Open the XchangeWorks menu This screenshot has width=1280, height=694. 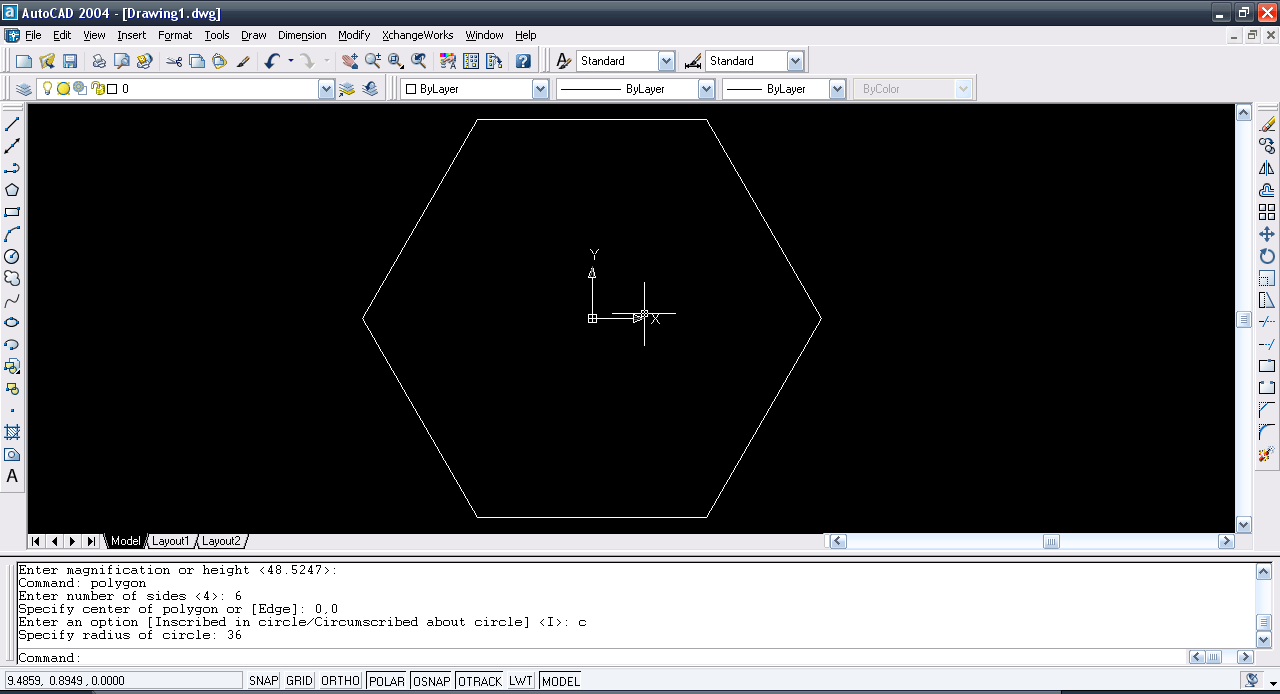(x=418, y=35)
